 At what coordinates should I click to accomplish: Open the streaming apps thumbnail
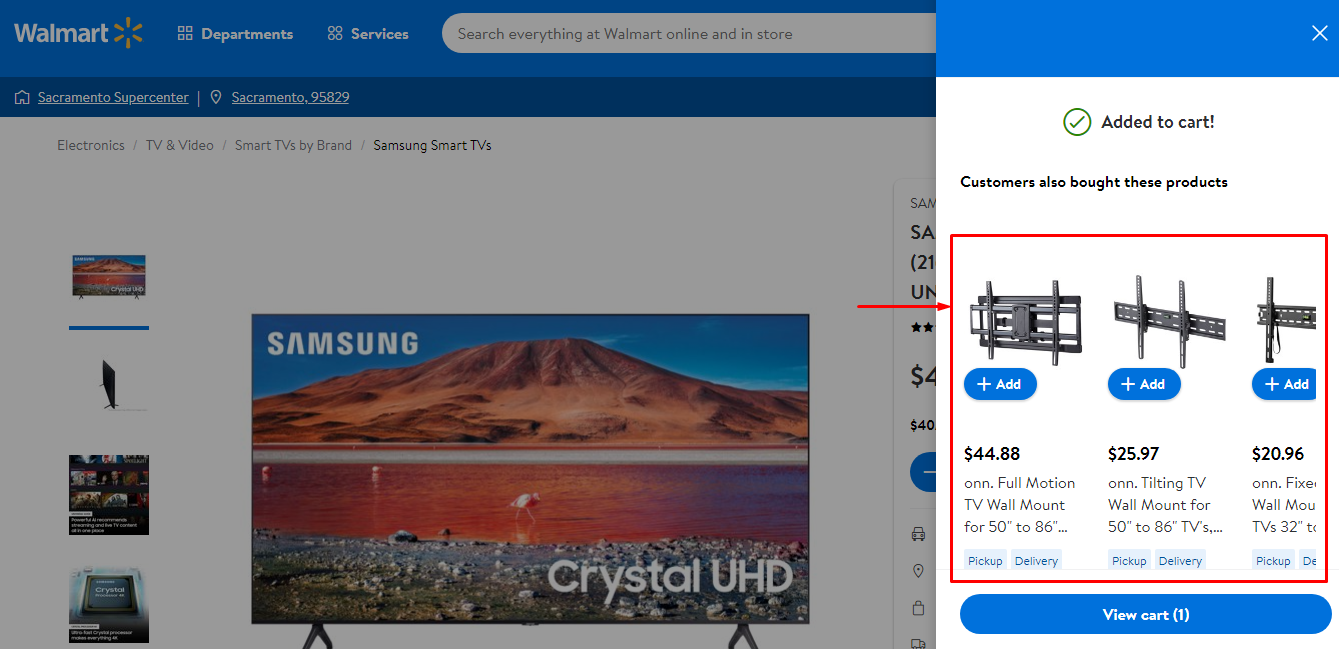click(109, 495)
